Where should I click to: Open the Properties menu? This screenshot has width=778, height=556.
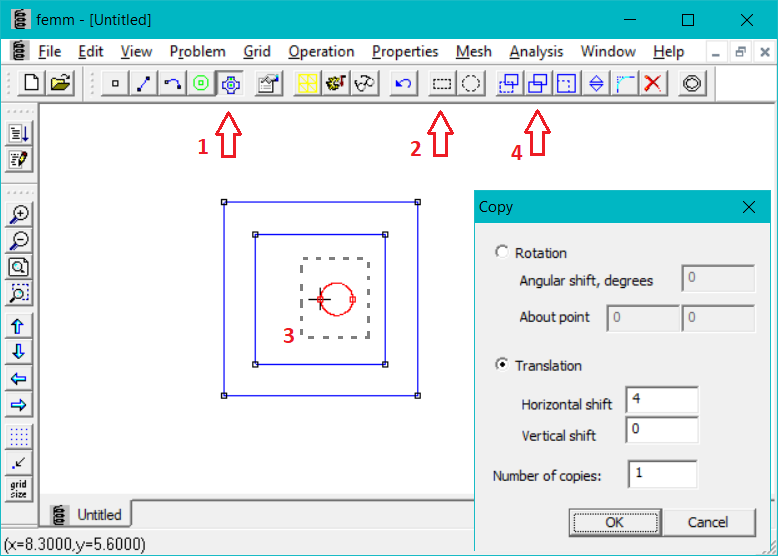click(x=405, y=52)
